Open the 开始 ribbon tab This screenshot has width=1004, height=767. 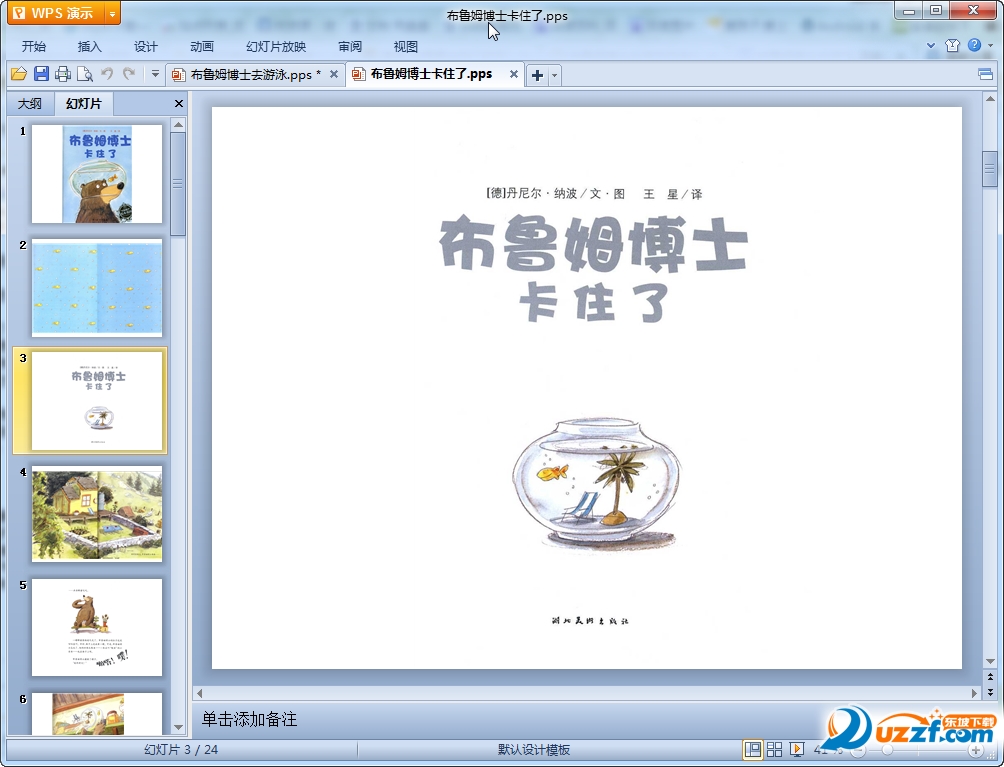click(x=34, y=47)
